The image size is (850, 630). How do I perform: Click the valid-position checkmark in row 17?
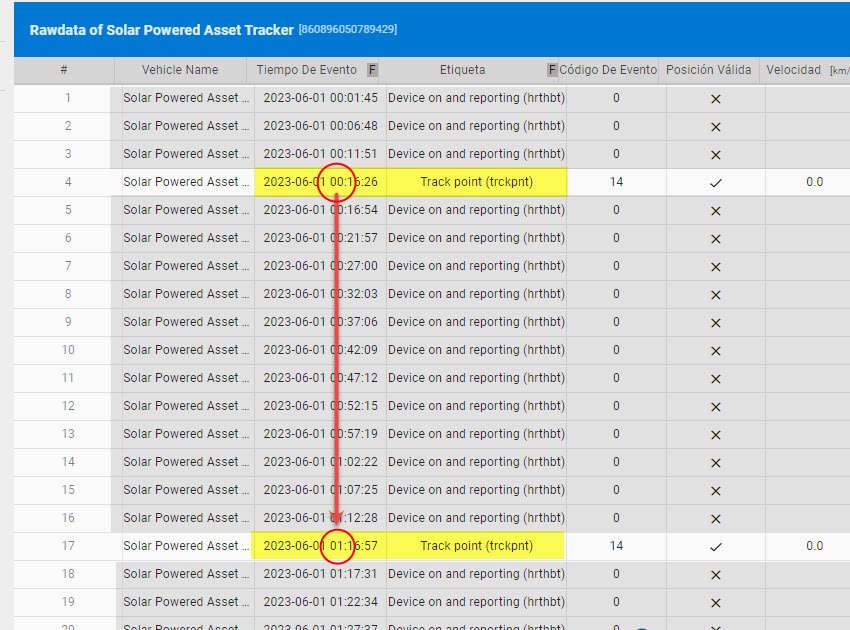coord(715,546)
